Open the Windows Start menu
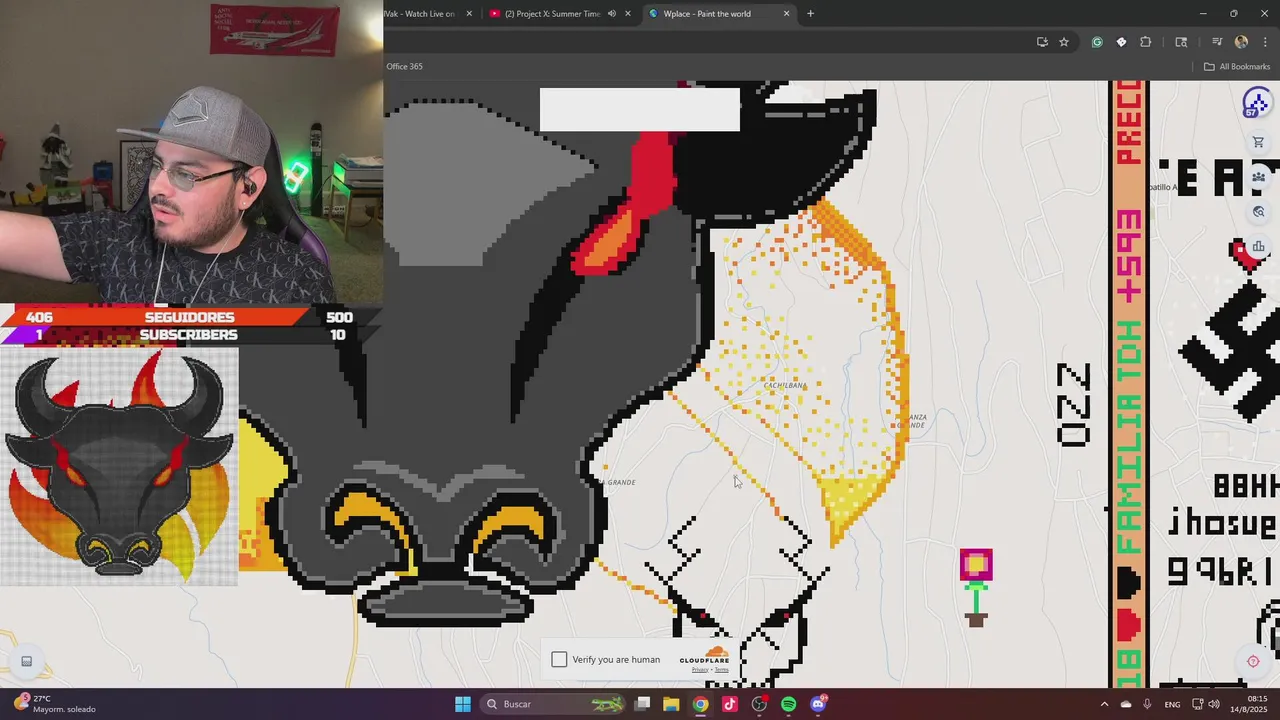The width and height of the screenshot is (1280, 720). click(463, 704)
